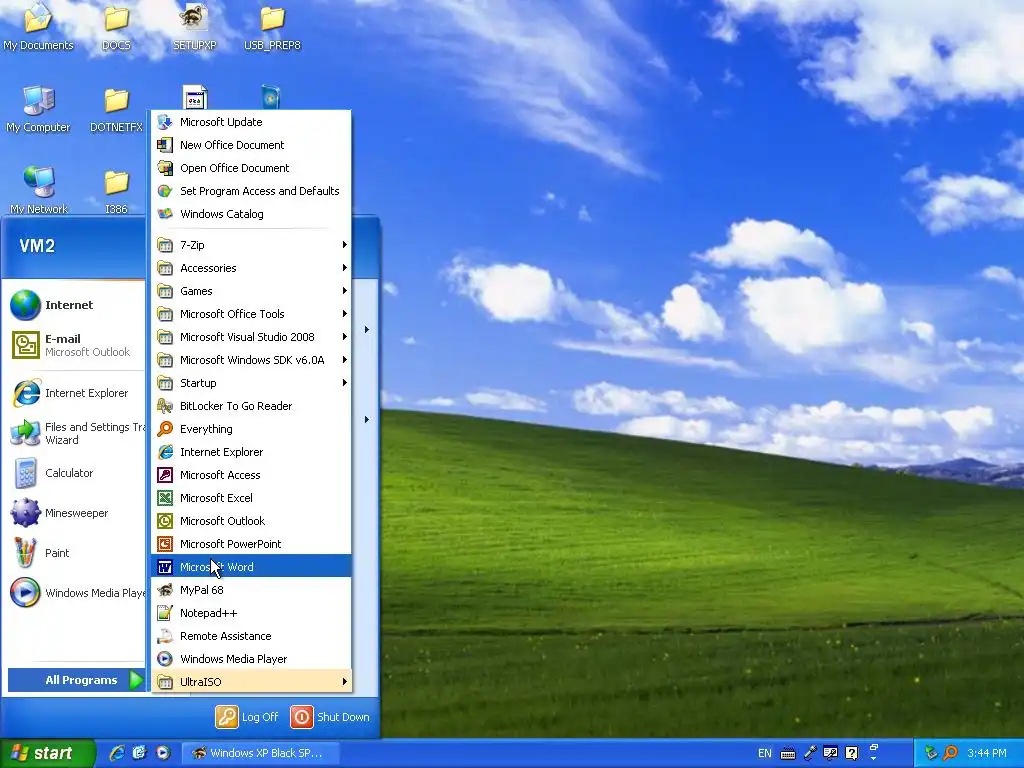The width and height of the screenshot is (1024, 768).
Task: Open Set Program Access and Defaults
Action: (251, 191)
